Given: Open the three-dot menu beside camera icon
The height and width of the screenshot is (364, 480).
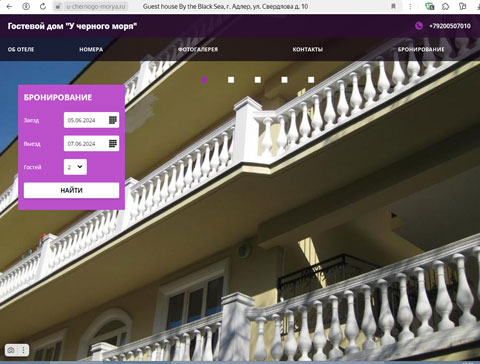Looking at the screenshot, I should pyautogui.click(x=23, y=350).
